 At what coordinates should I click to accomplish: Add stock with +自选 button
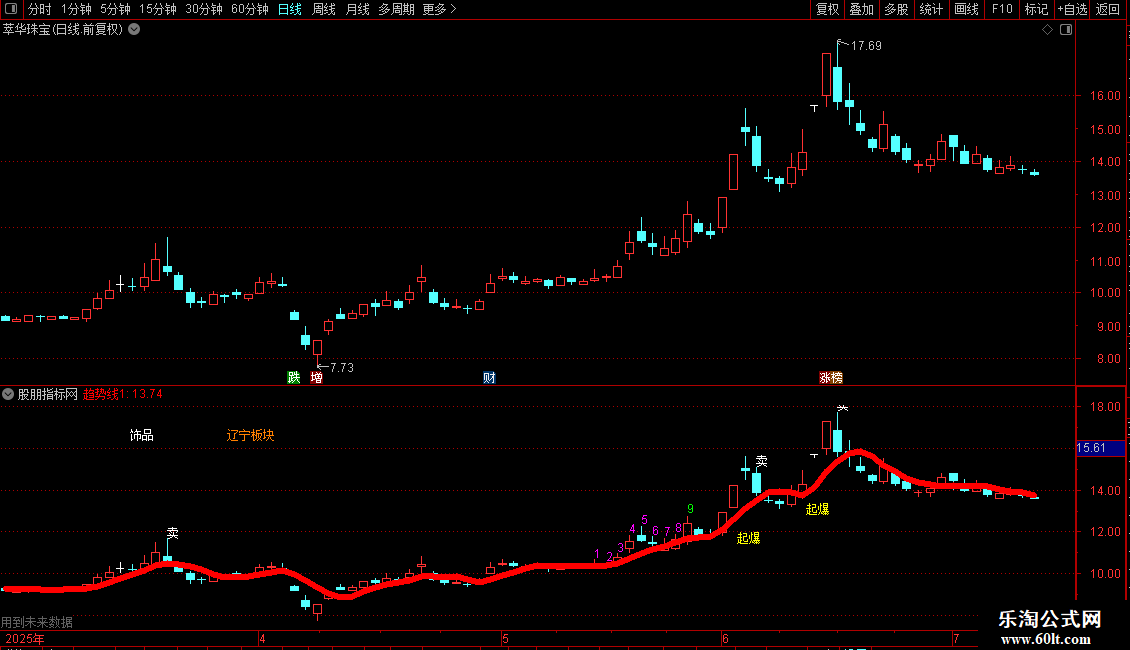[1072, 9]
